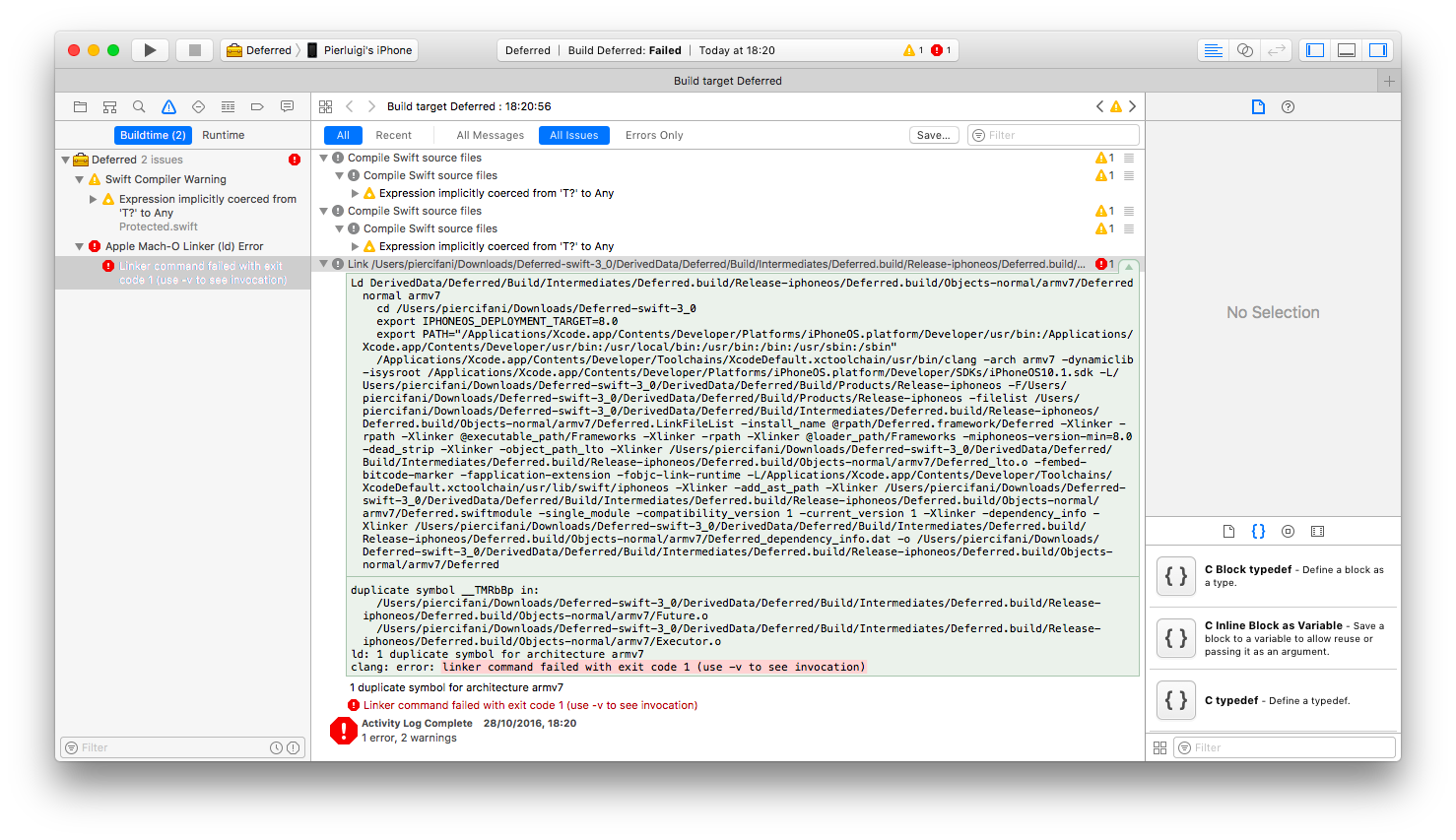
Task: Open the Code Snippet library
Action: point(1258,531)
